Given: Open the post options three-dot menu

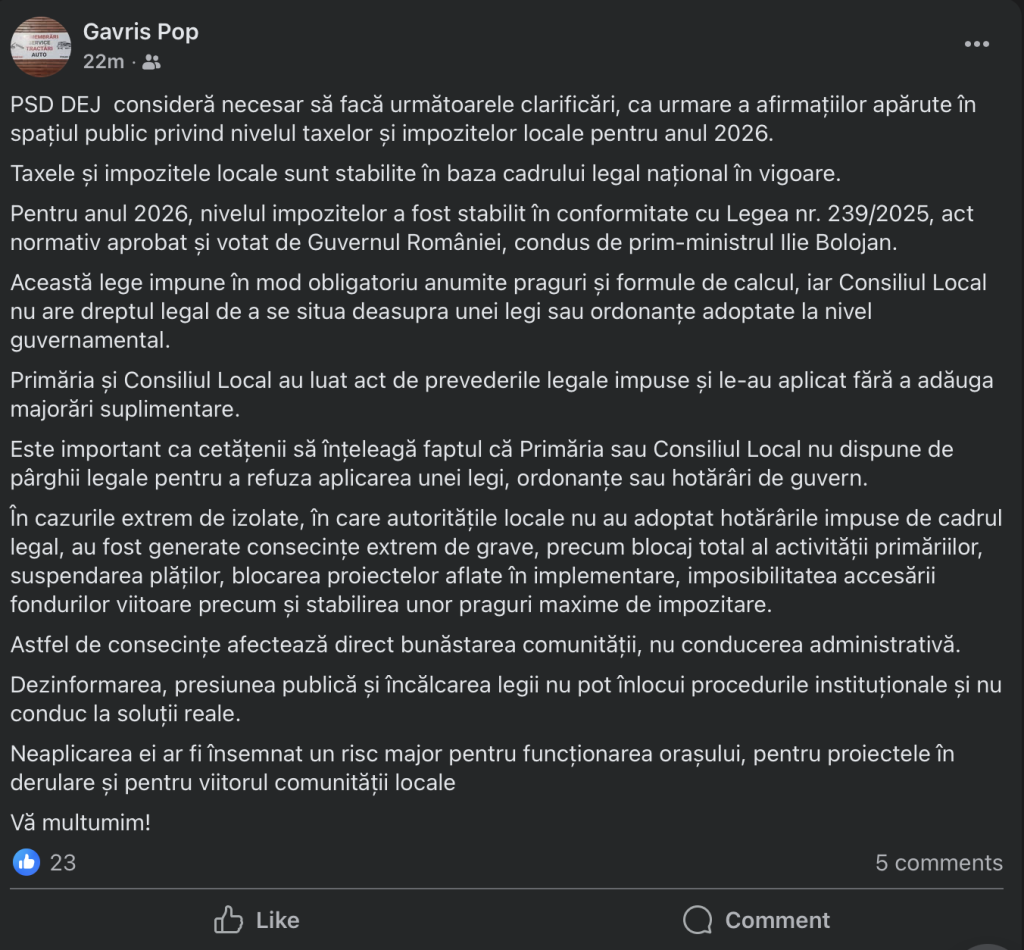Looking at the screenshot, I should (x=976, y=45).
